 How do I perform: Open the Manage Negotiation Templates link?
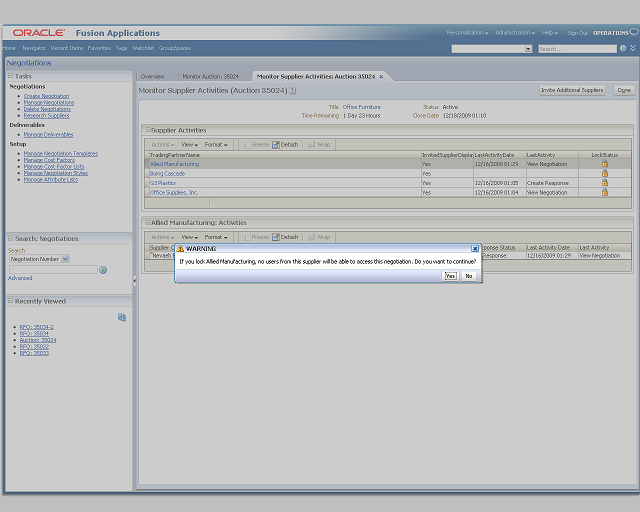pos(61,154)
